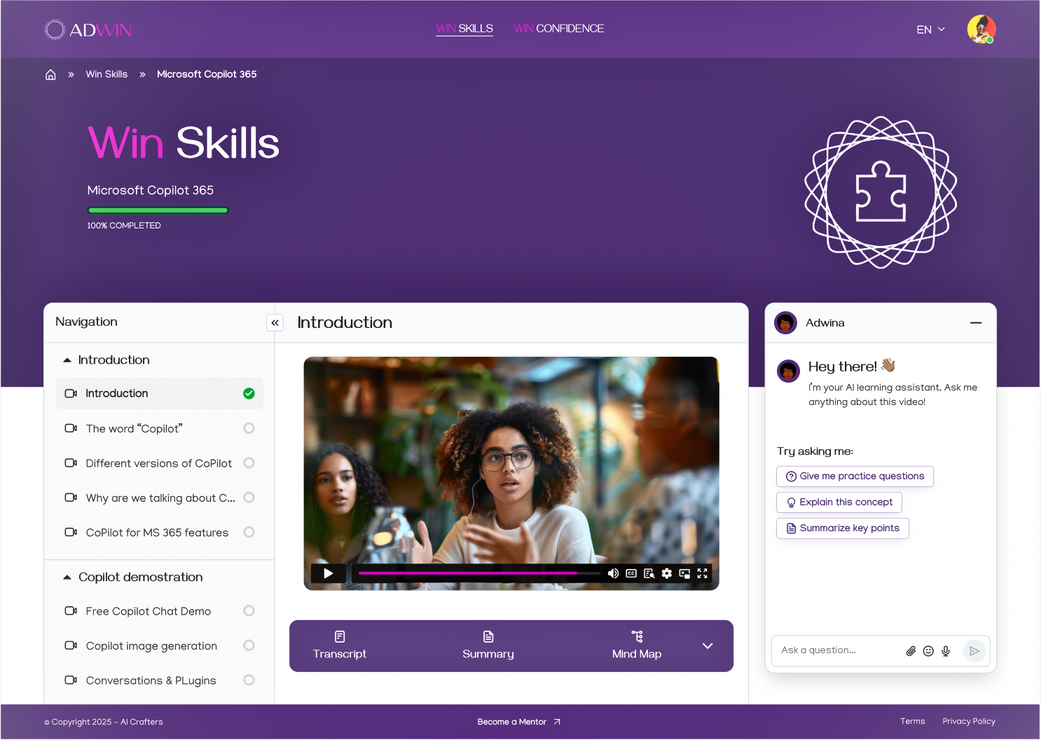The height and width of the screenshot is (740, 1041).
Task: Attach a file with paperclip icon
Action: (911, 651)
